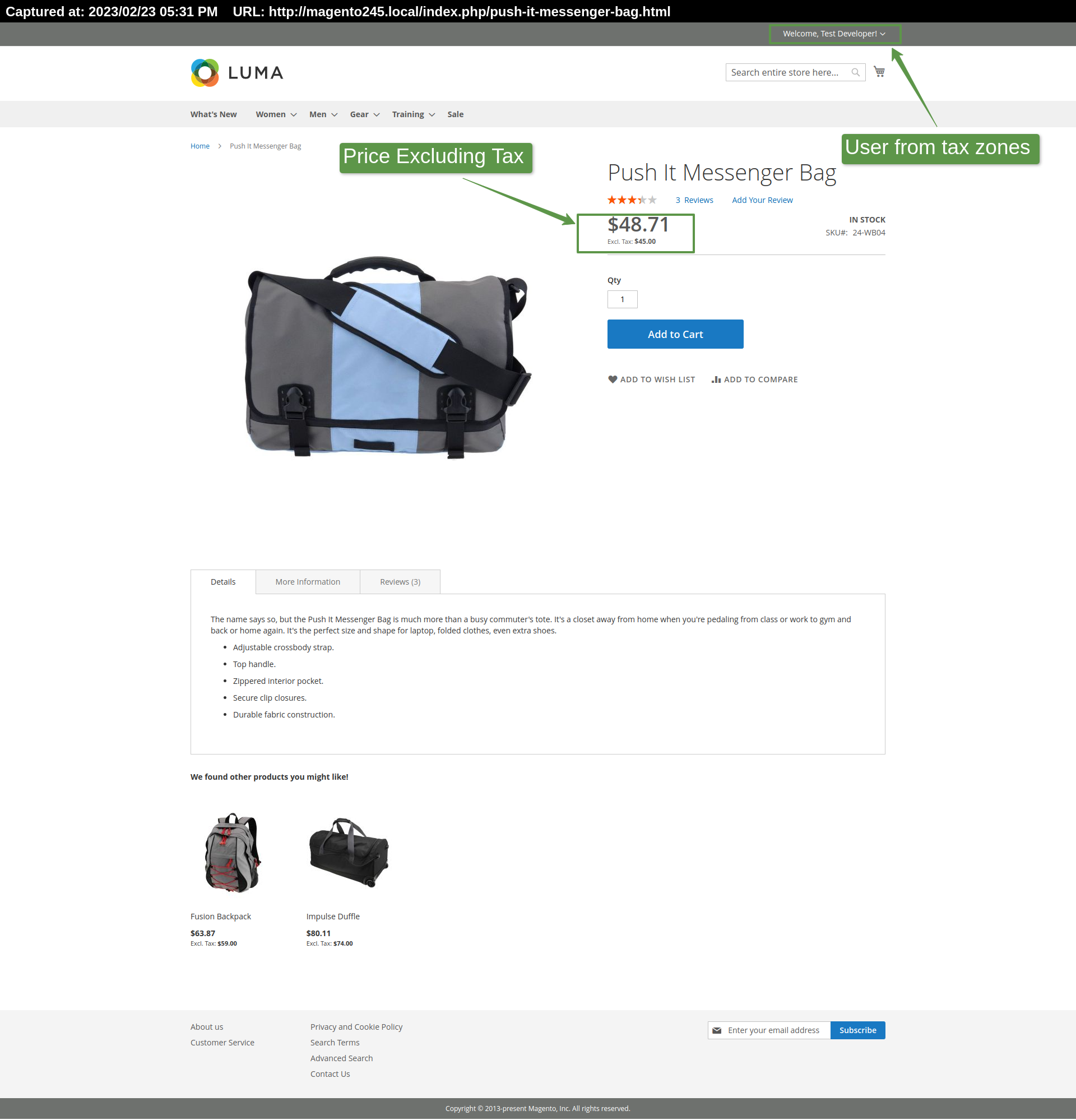Click Add to Wish List heart

coord(613,379)
